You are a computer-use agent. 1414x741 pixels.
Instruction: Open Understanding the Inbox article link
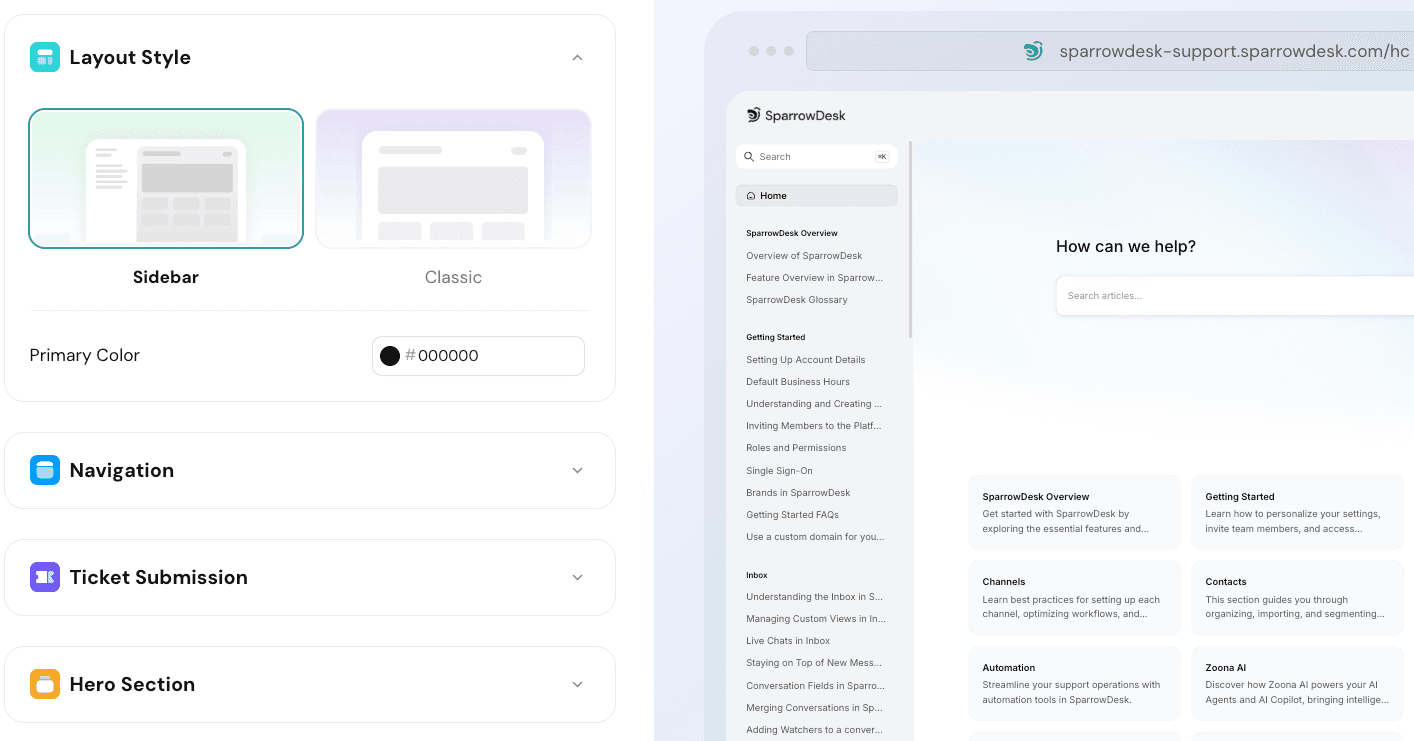point(814,597)
